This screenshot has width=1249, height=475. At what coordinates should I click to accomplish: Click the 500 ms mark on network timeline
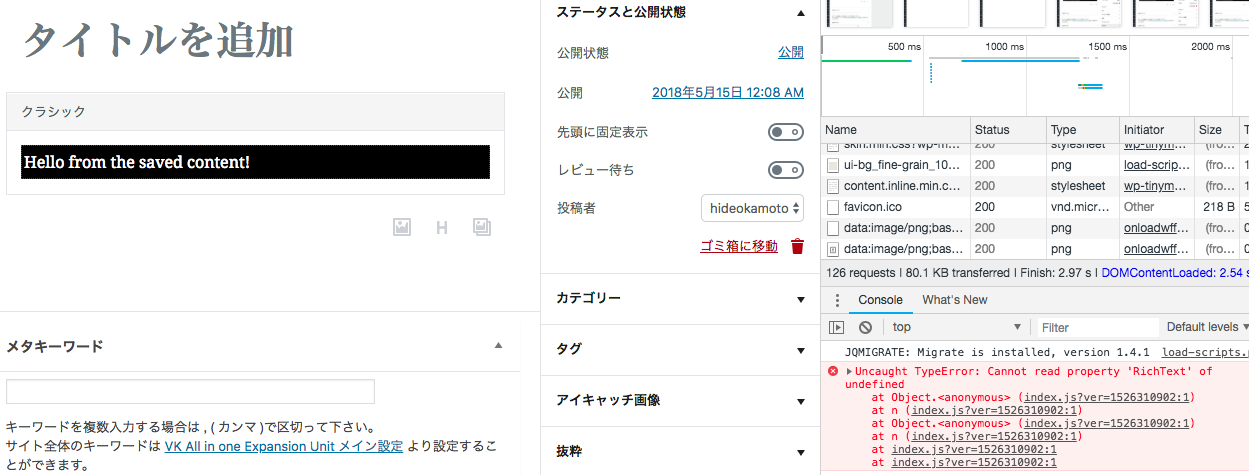point(904,47)
